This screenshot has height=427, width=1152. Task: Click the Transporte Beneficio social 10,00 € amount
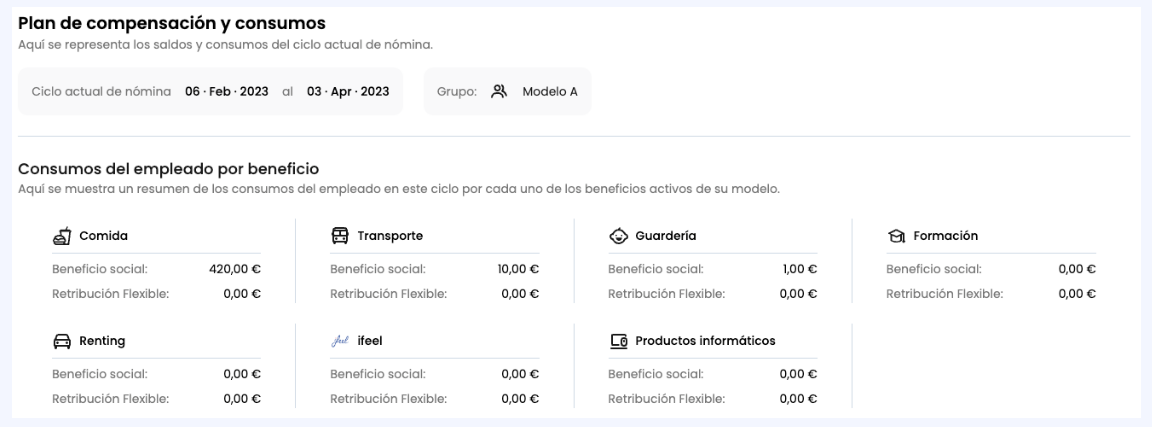518,269
